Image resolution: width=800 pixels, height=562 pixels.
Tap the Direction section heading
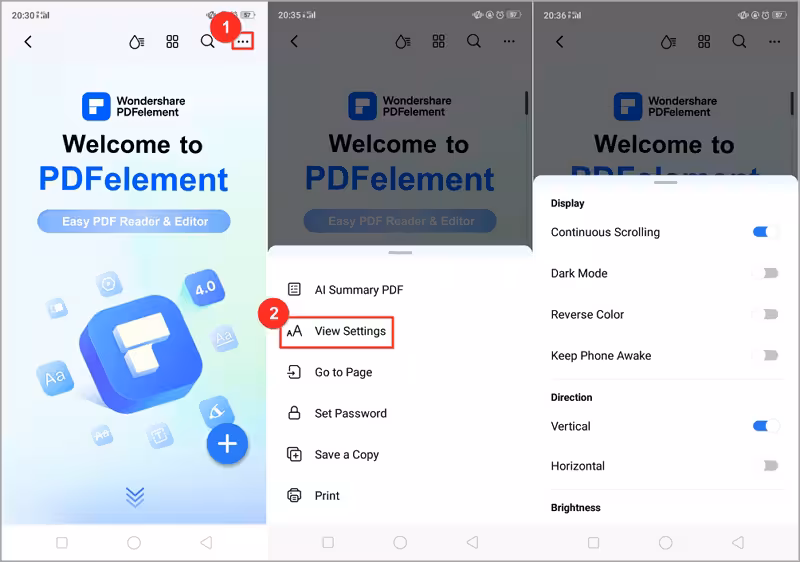click(x=571, y=397)
